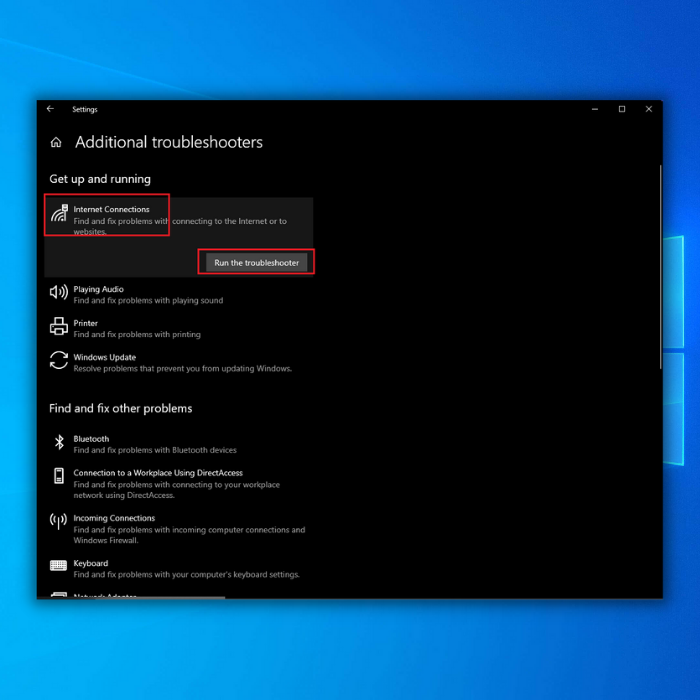Click the Bluetooth symbol icon
The width and height of the screenshot is (700, 700).
pos(59,442)
